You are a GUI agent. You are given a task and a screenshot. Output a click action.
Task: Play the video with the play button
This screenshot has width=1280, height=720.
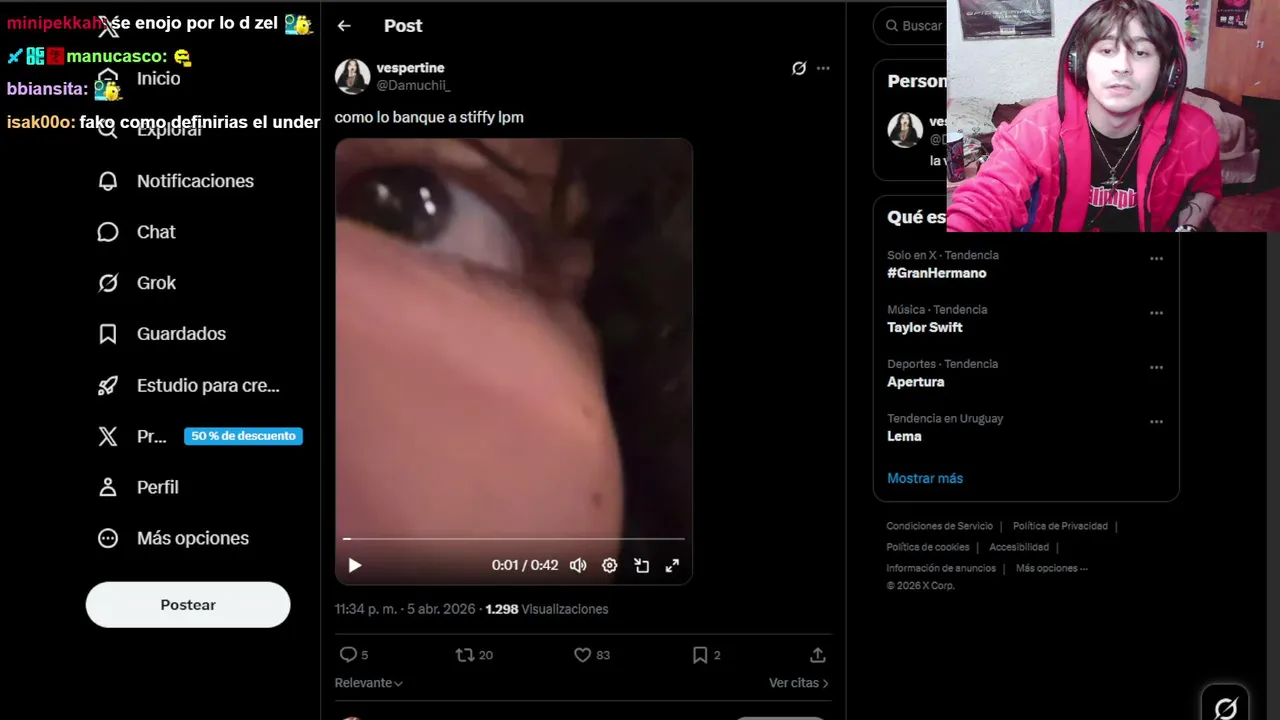click(x=354, y=565)
